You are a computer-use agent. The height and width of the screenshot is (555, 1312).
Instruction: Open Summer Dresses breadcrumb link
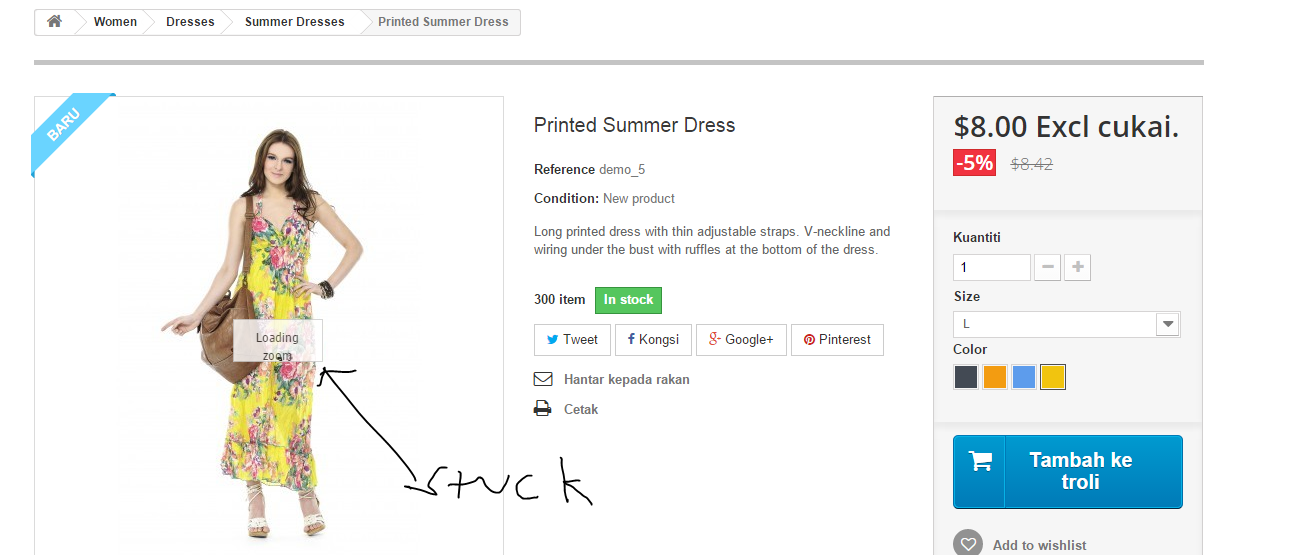294,22
